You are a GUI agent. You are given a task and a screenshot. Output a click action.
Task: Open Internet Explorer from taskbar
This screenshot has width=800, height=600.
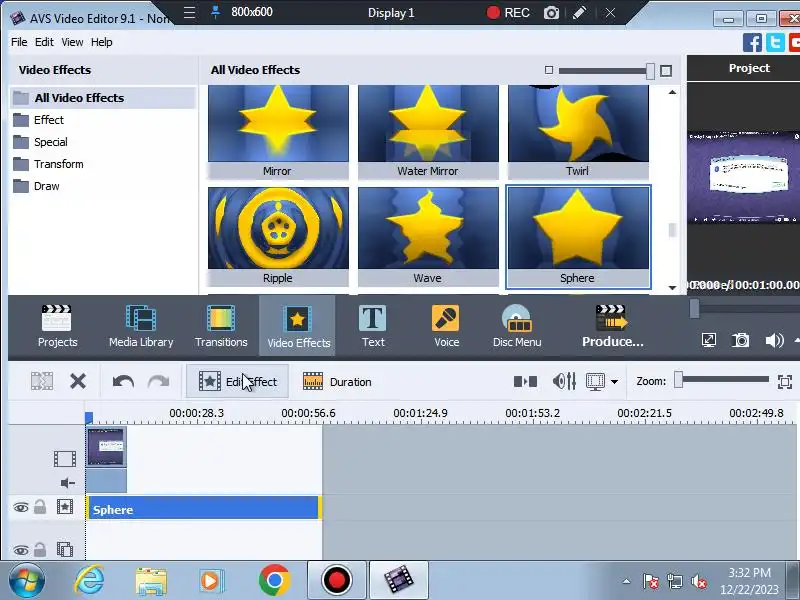click(90, 581)
